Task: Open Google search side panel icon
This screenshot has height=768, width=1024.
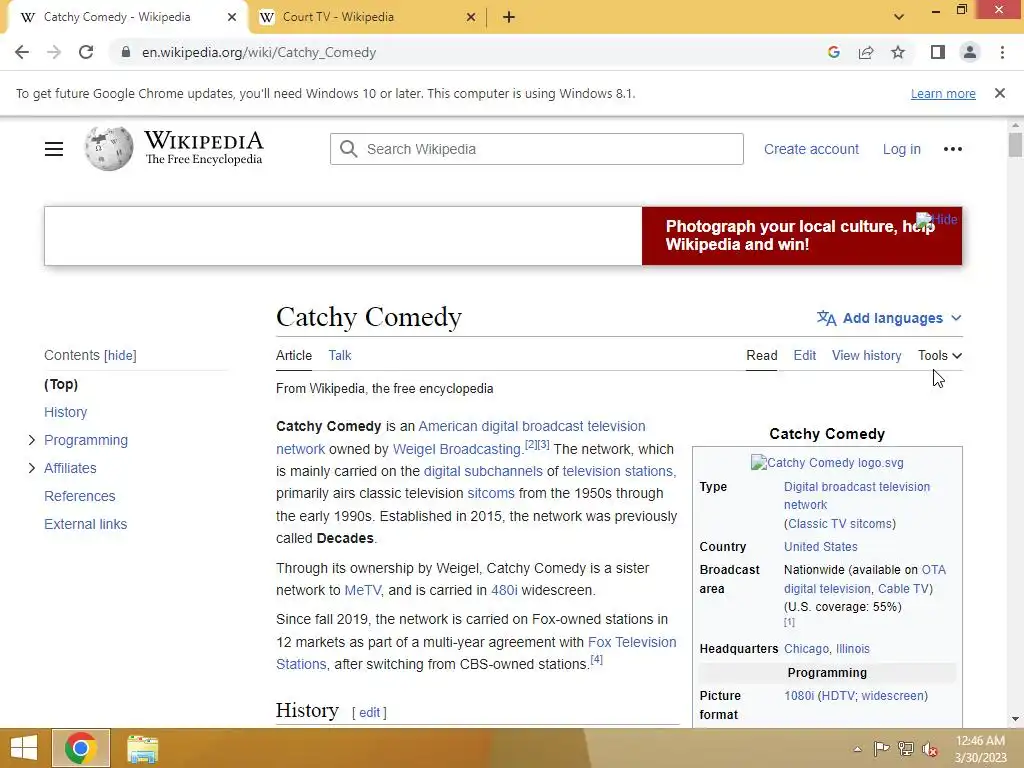Action: [833, 52]
